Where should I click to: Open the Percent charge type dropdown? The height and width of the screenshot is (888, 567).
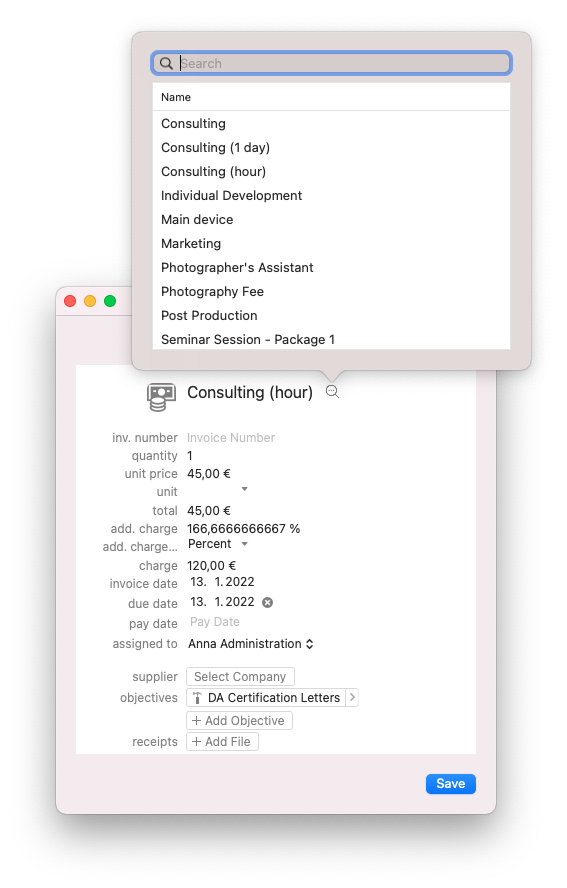coord(218,544)
